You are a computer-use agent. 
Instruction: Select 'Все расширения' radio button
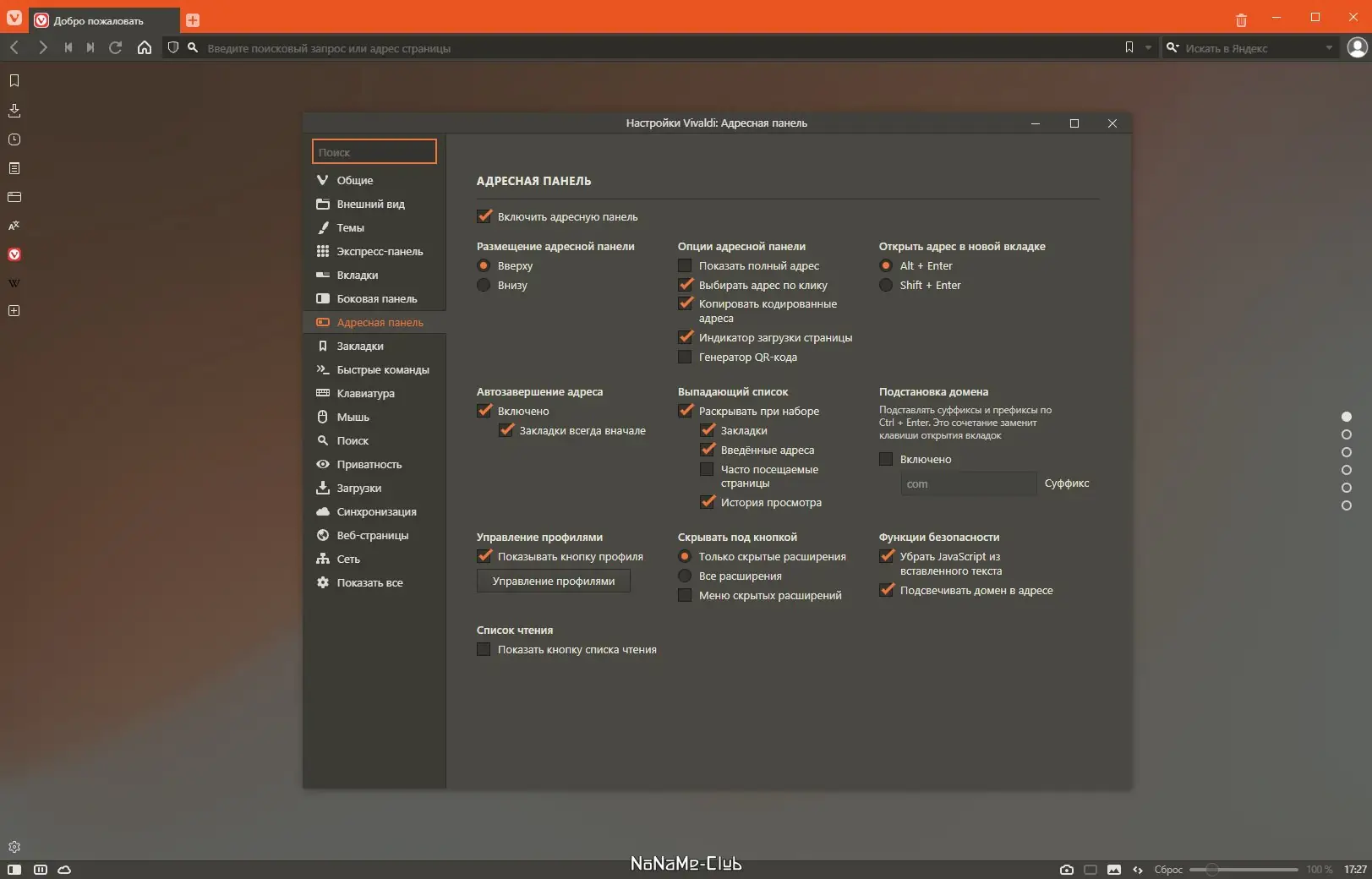pos(685,576)
